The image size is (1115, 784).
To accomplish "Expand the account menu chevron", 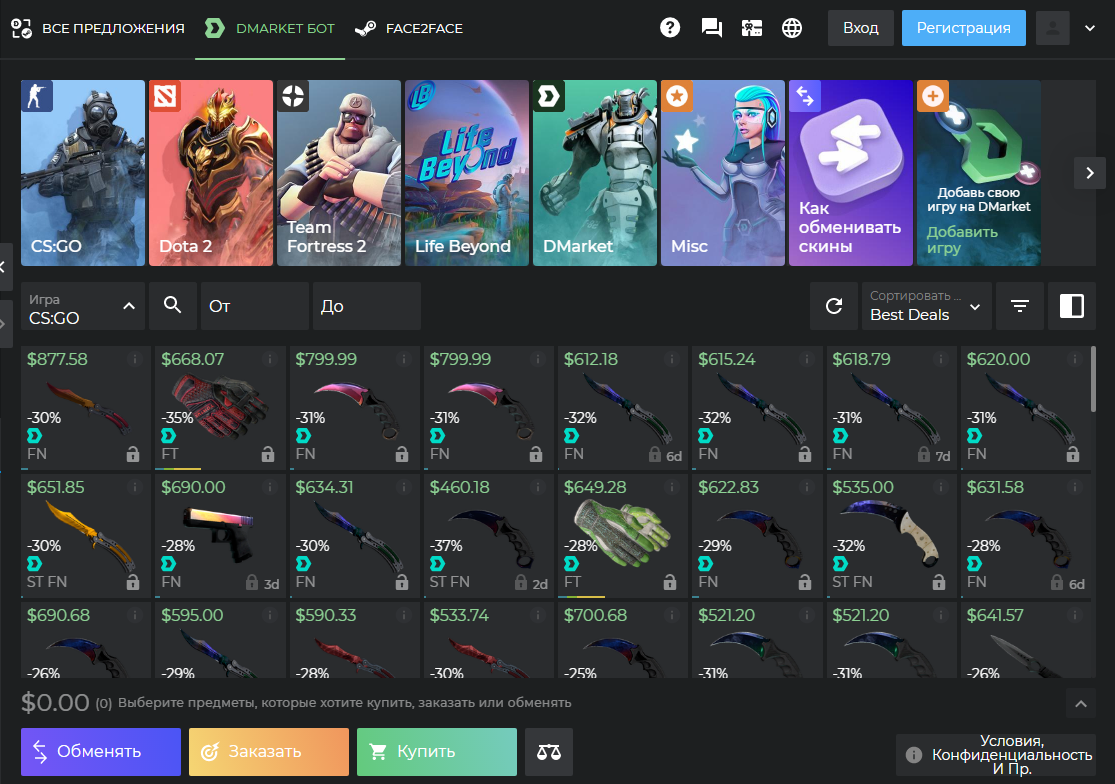I will point(1089,28).
